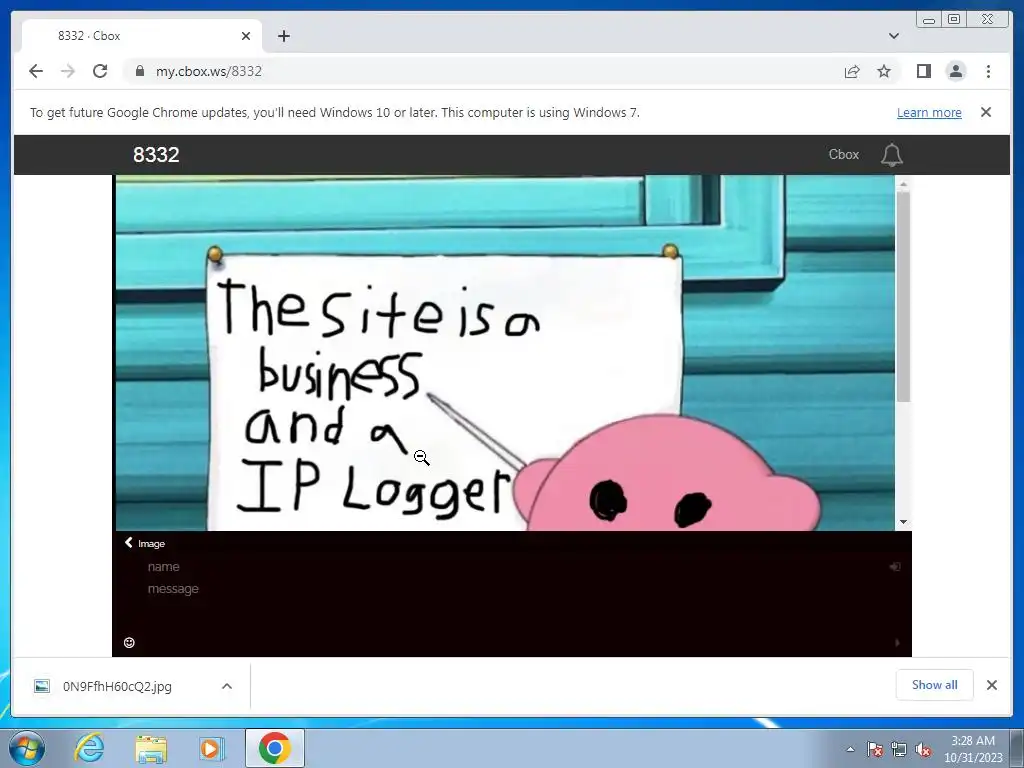Go back with the browser back arrow
This screenshot has height=768, width=1024.
36,71
